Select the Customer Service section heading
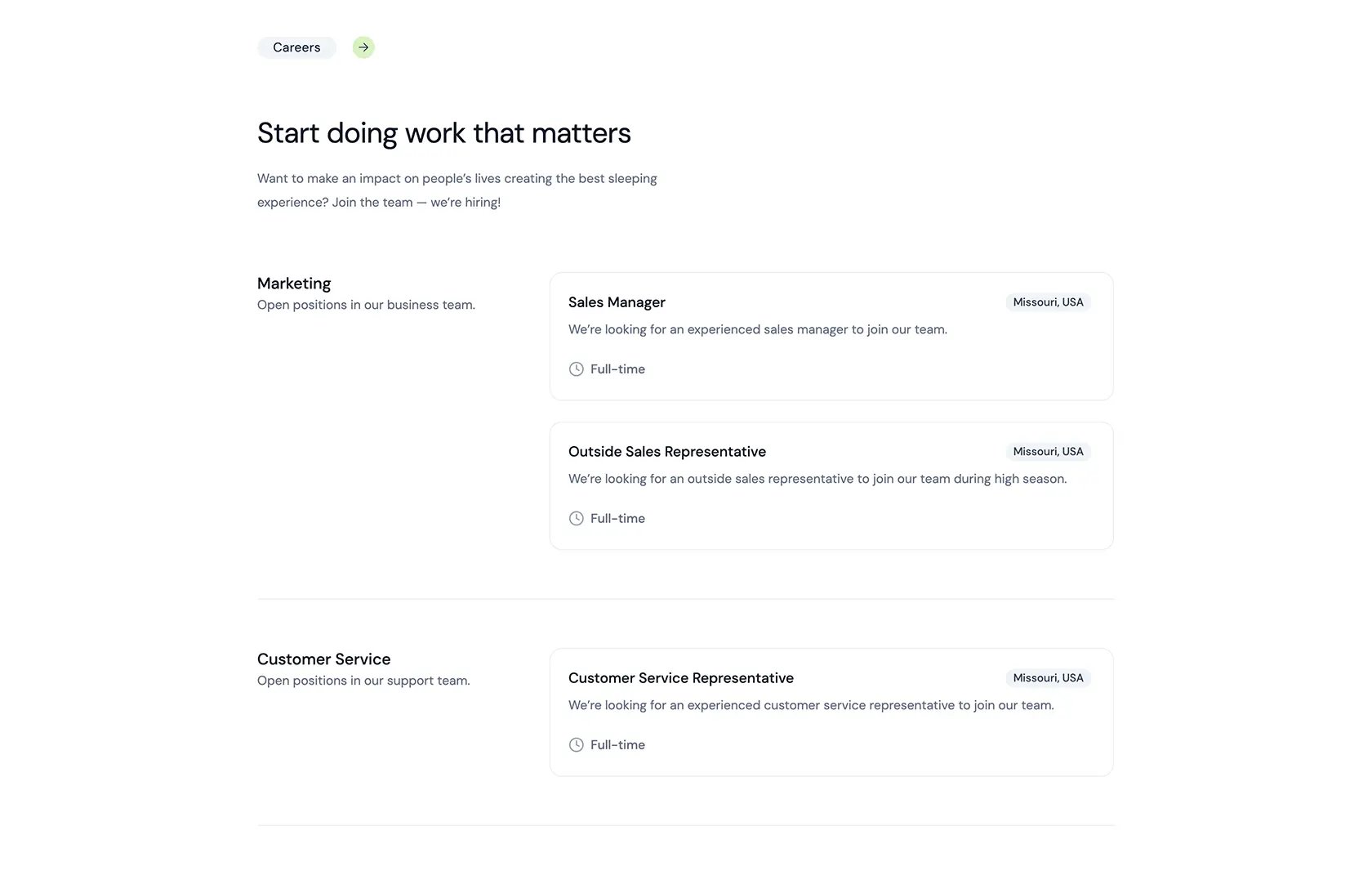Screen dimensions: 1372x880 (x=323, y=659)
